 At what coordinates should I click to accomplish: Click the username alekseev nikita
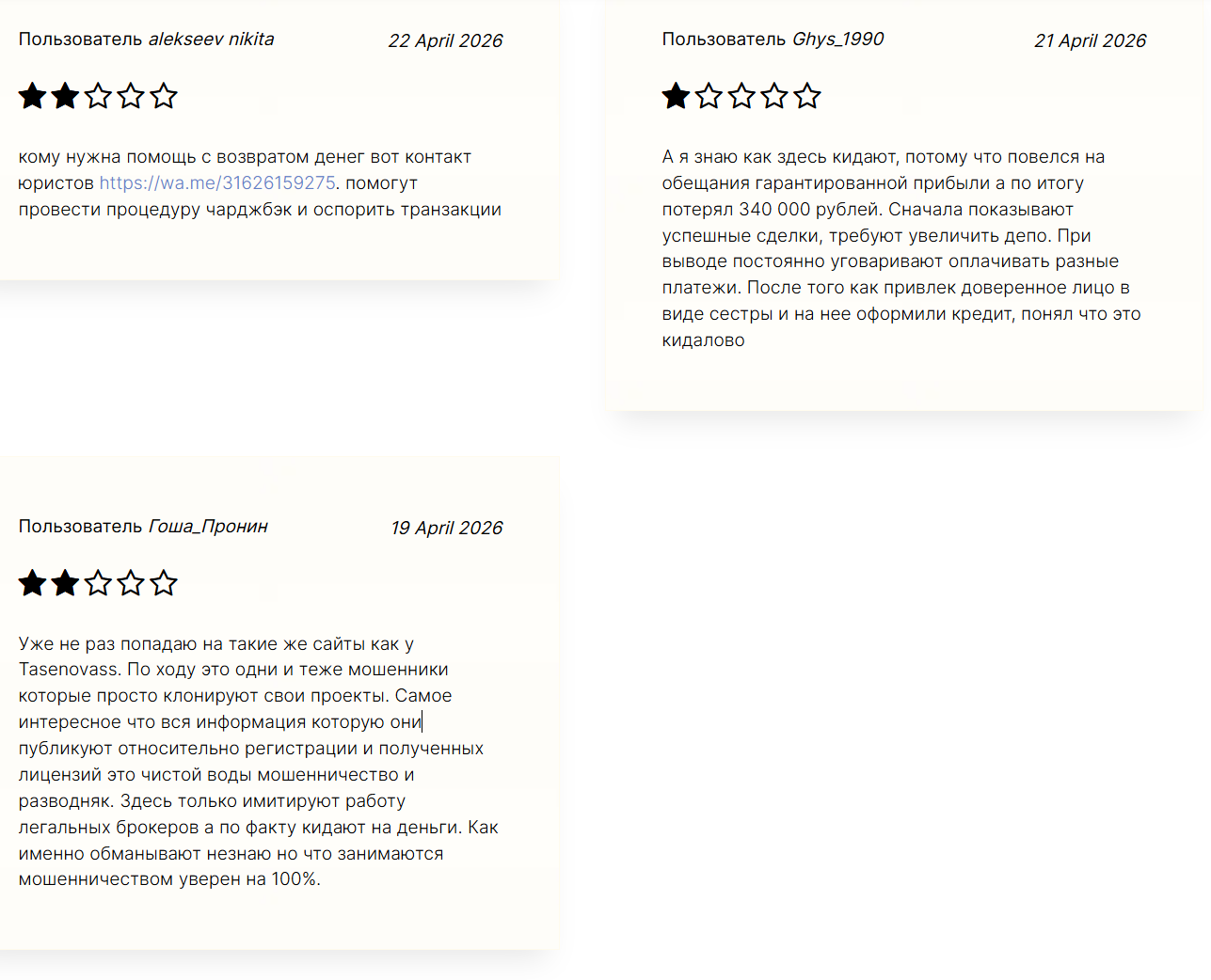211,40
